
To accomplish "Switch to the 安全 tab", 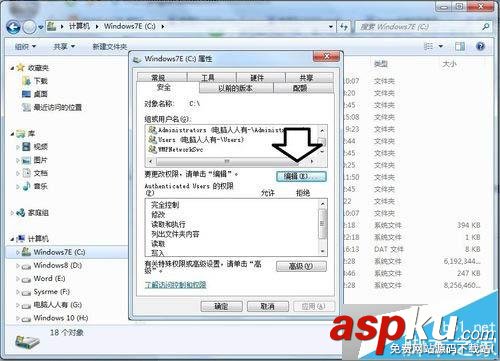I will (x=168, y=87).
